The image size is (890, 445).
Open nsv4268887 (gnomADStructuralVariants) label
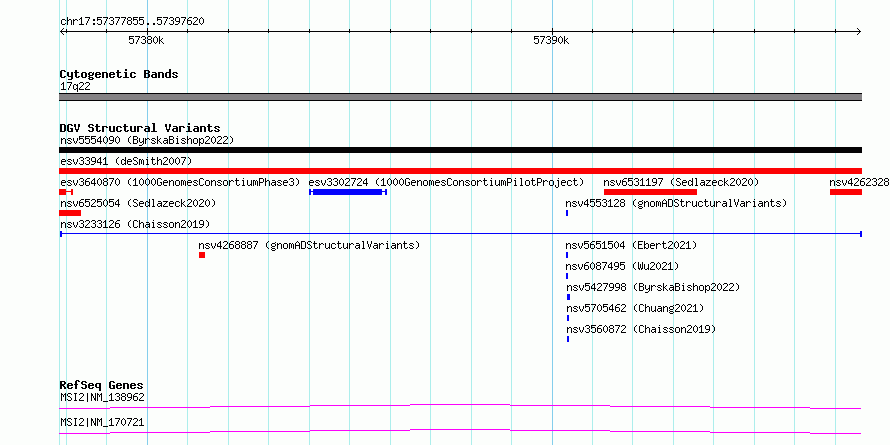click(309, 246)
